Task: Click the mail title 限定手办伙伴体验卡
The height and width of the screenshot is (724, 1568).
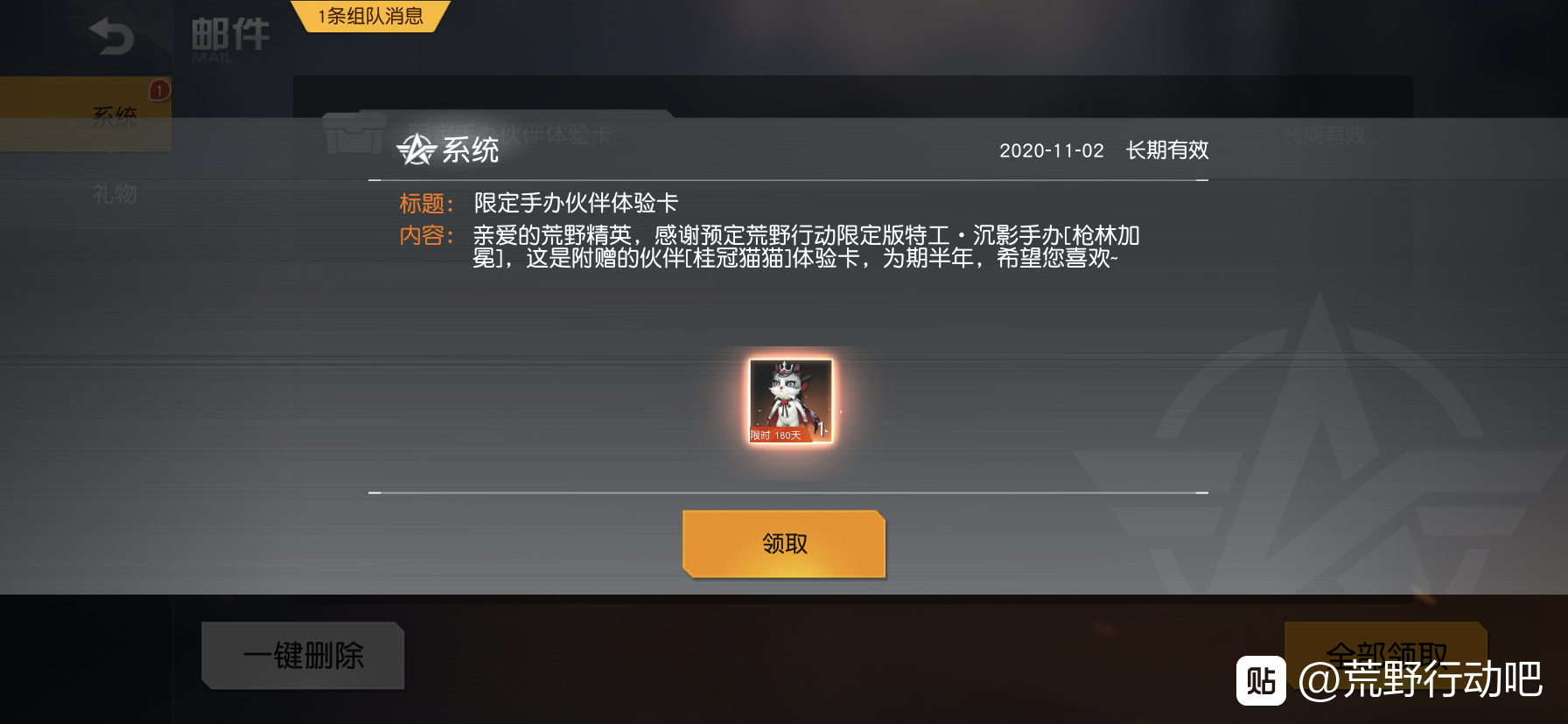Action: 577,203
